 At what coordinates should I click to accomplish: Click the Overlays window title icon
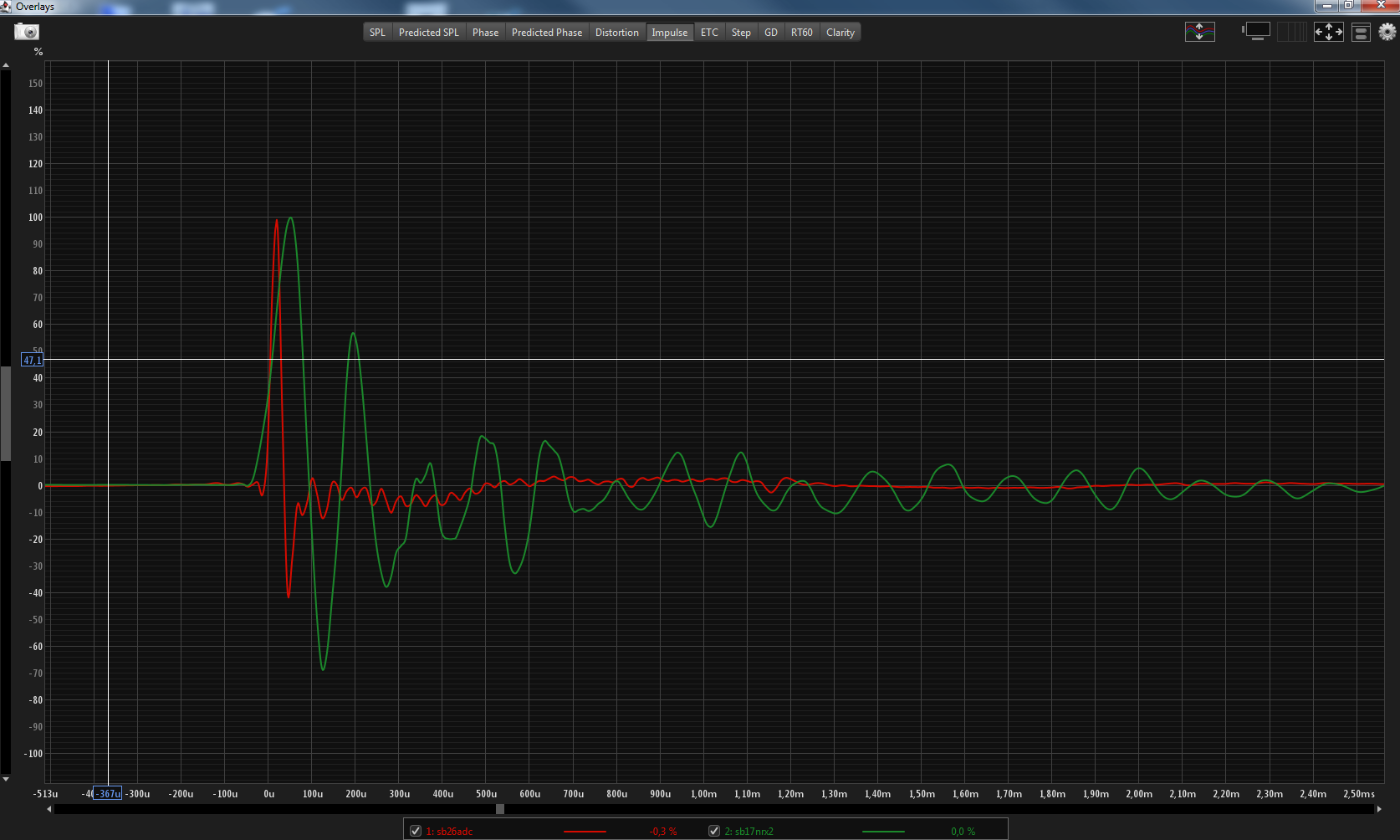(7, 6)
